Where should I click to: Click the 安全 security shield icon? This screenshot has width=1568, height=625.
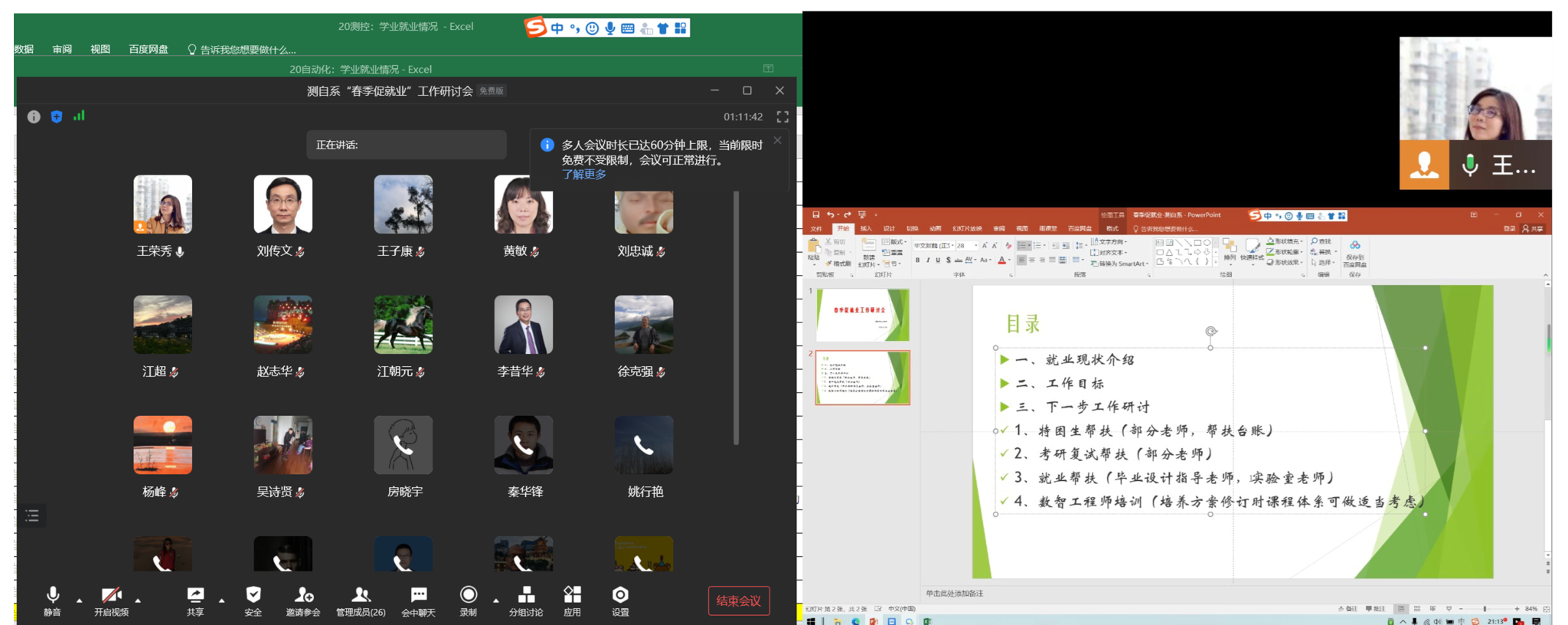tap(253, 600)
